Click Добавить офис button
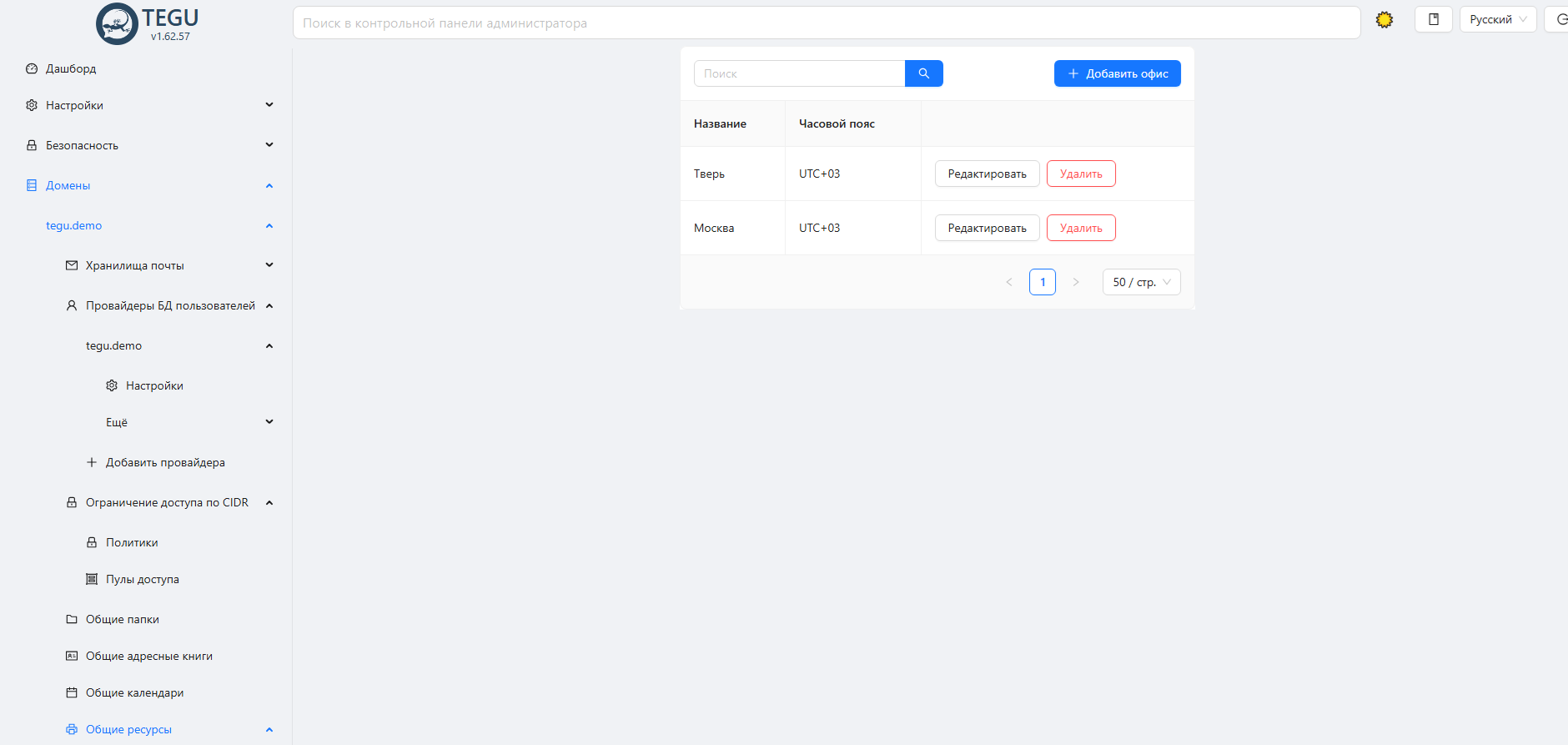This screenshot has height=745, width=1568. tap(1117, 73)
